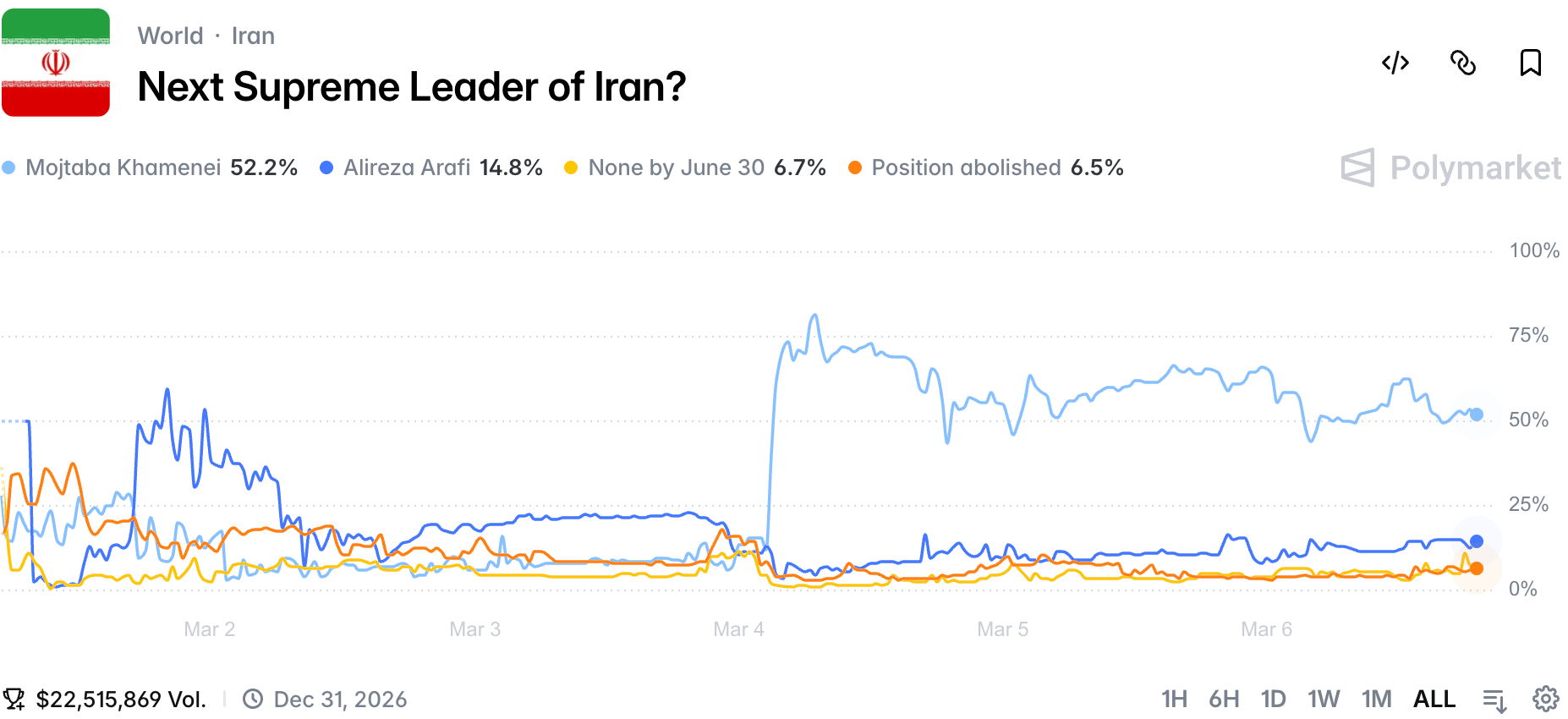Select the ALL time range
This screenshot has height=719, width=1568.
click(x=1434, y=699)
